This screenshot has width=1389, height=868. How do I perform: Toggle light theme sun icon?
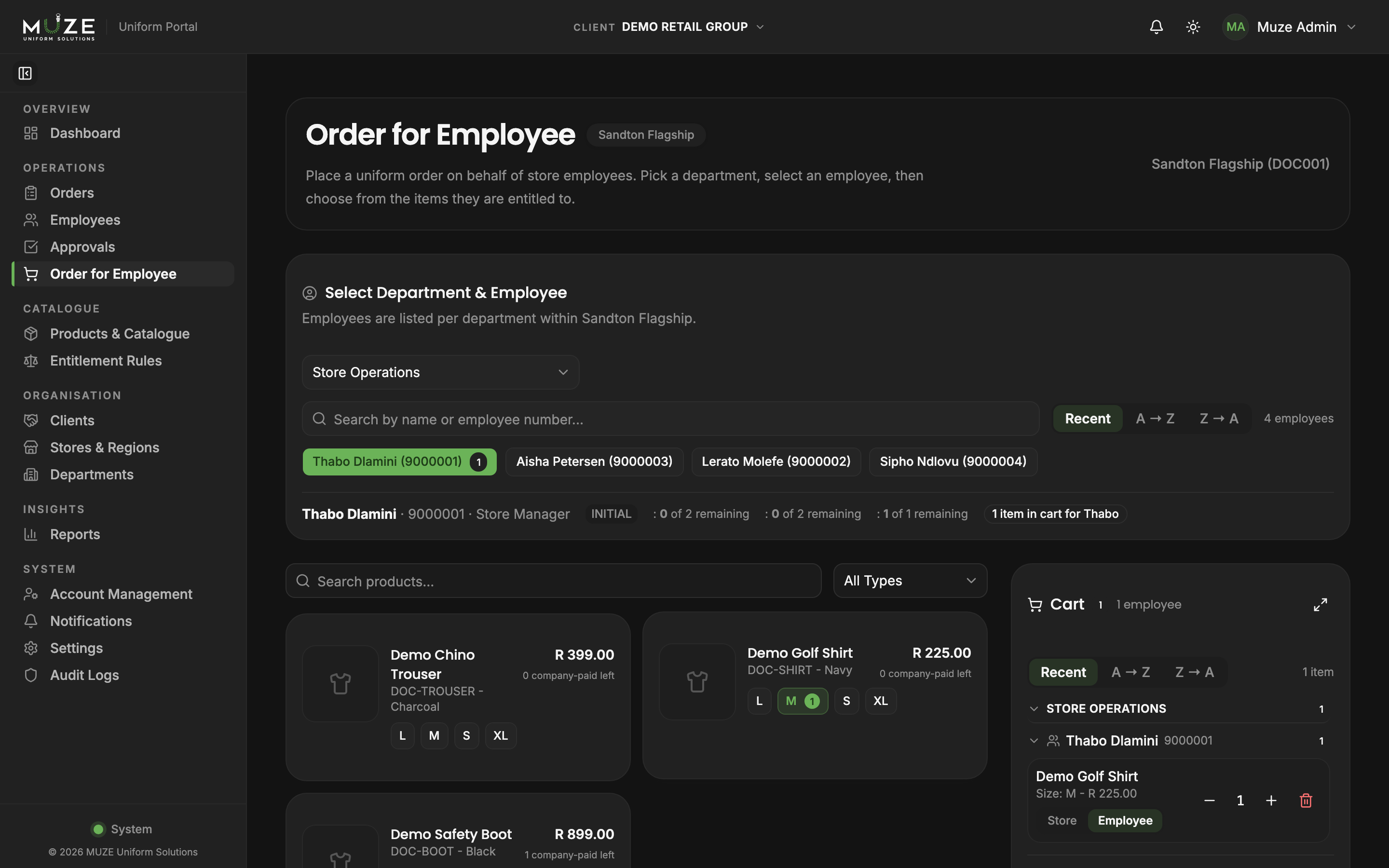pyautogui.click(x=1193, y=27)
